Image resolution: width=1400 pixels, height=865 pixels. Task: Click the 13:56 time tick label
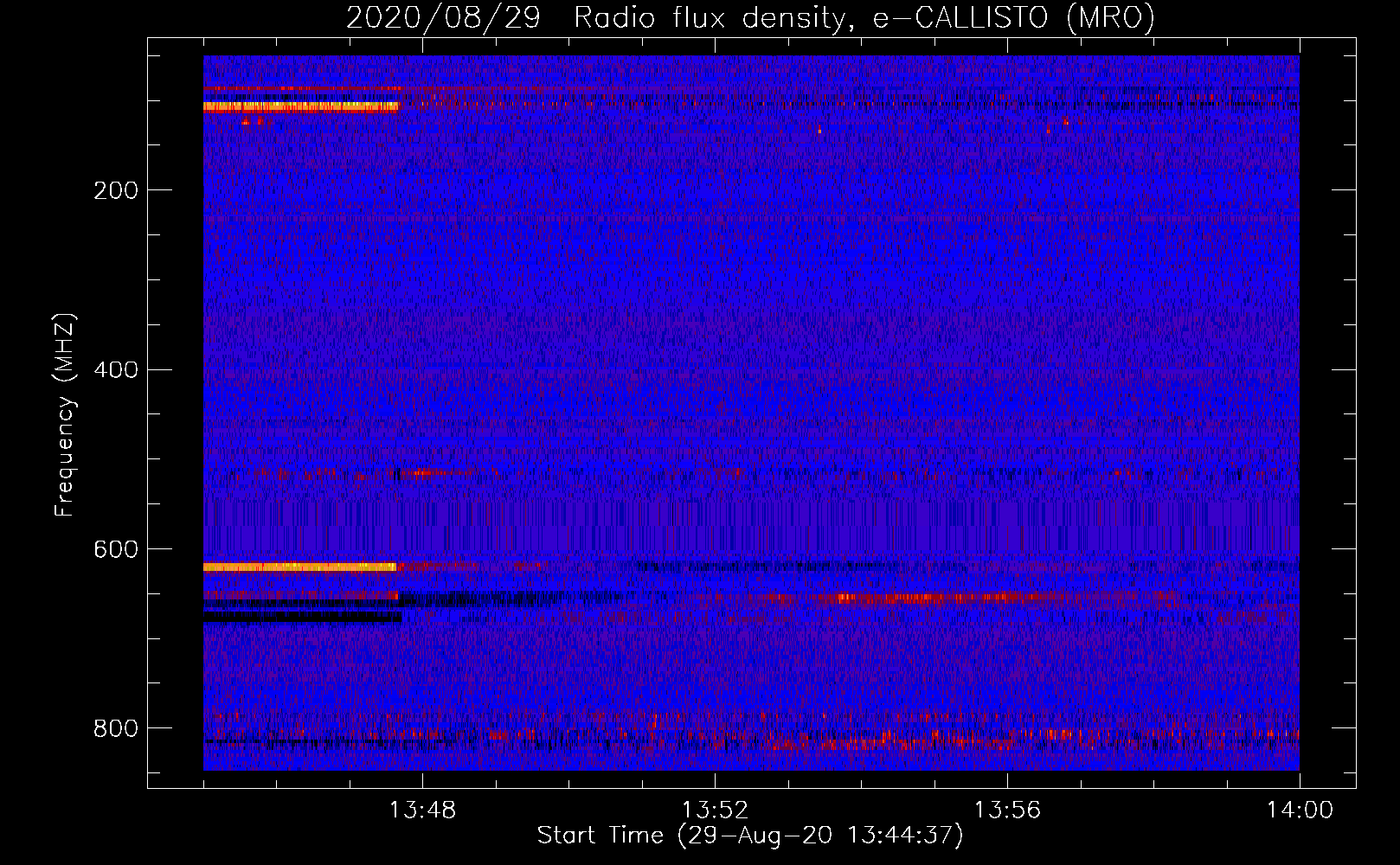tap(1007, 811)
